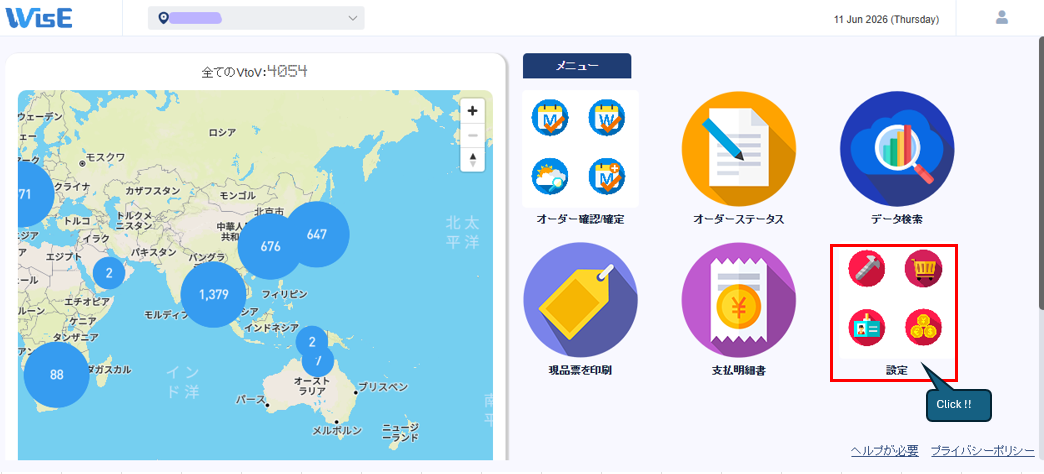Expand the location dropdown at top
Screen dimensions: 1044x474
click(256, 18)
